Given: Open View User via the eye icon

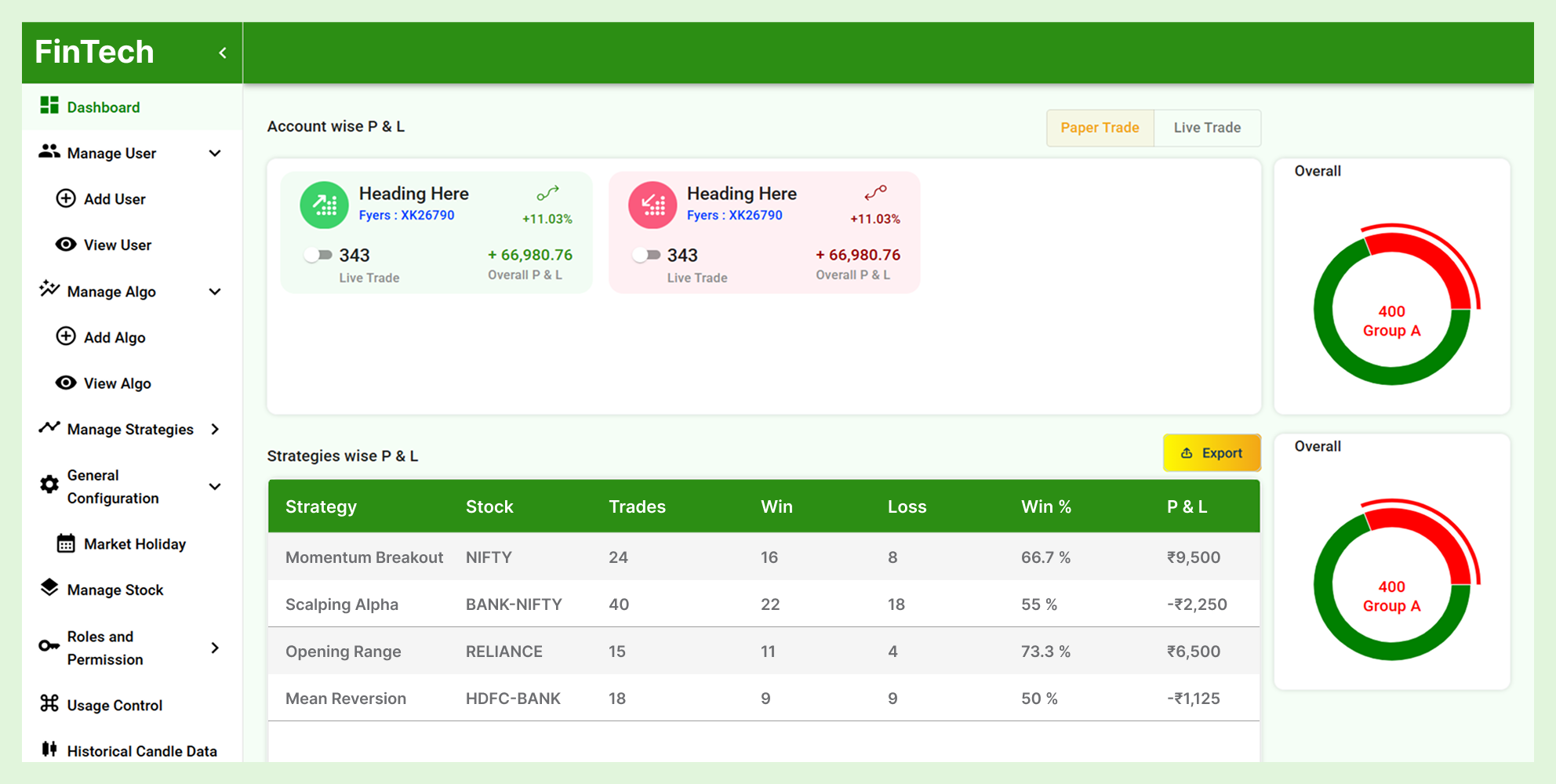Looking at the screenshot, I should pos(66,244).
